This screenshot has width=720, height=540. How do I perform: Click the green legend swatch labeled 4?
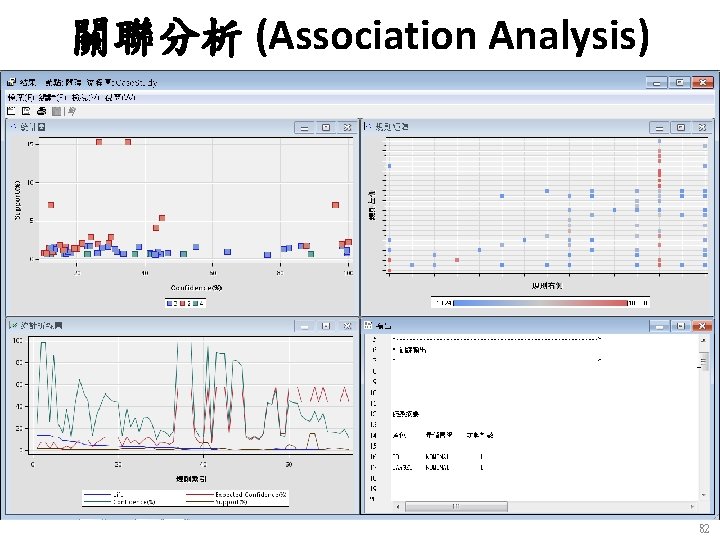(196, 303)
